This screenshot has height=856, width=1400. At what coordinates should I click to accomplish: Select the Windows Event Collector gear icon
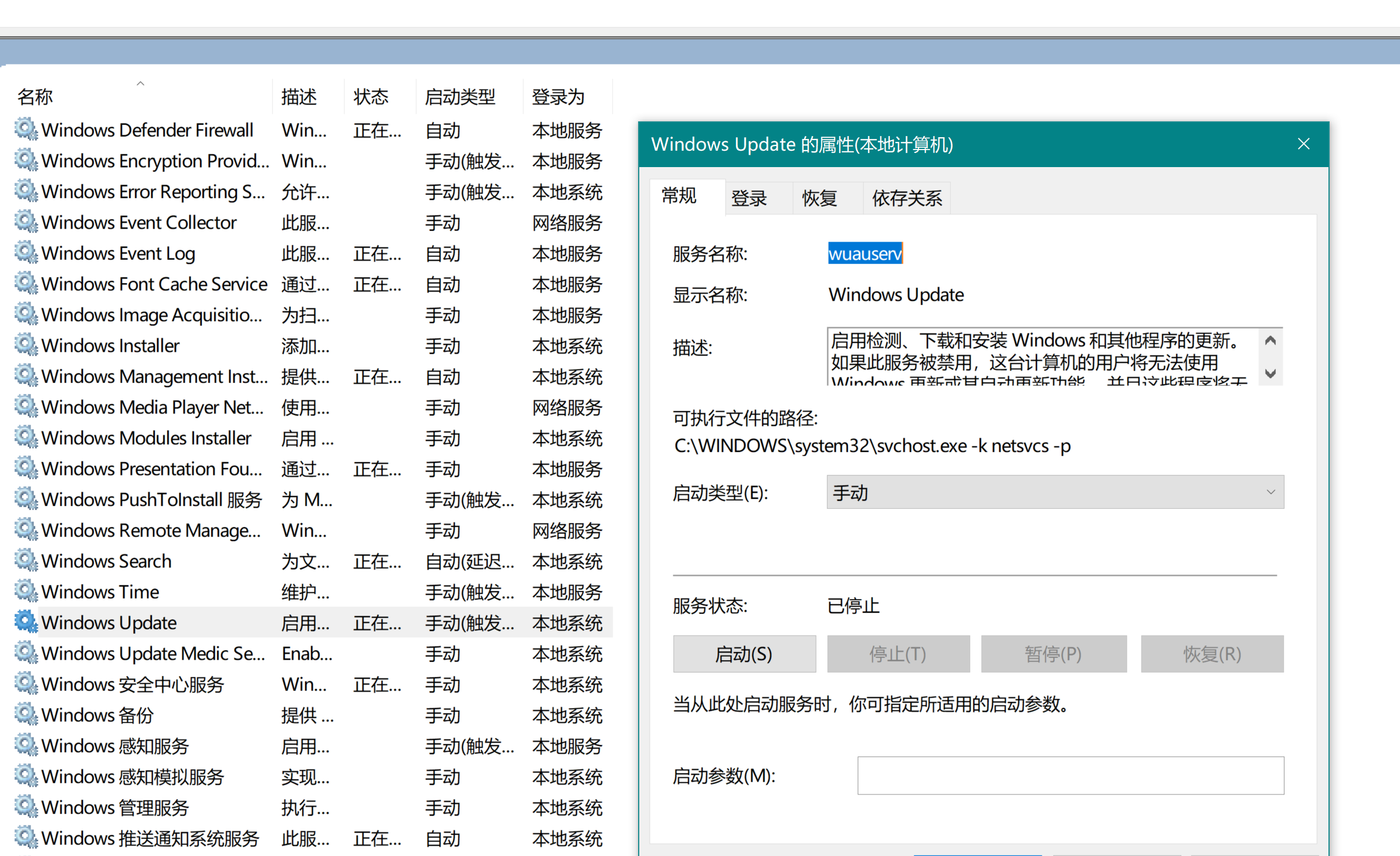26,222
